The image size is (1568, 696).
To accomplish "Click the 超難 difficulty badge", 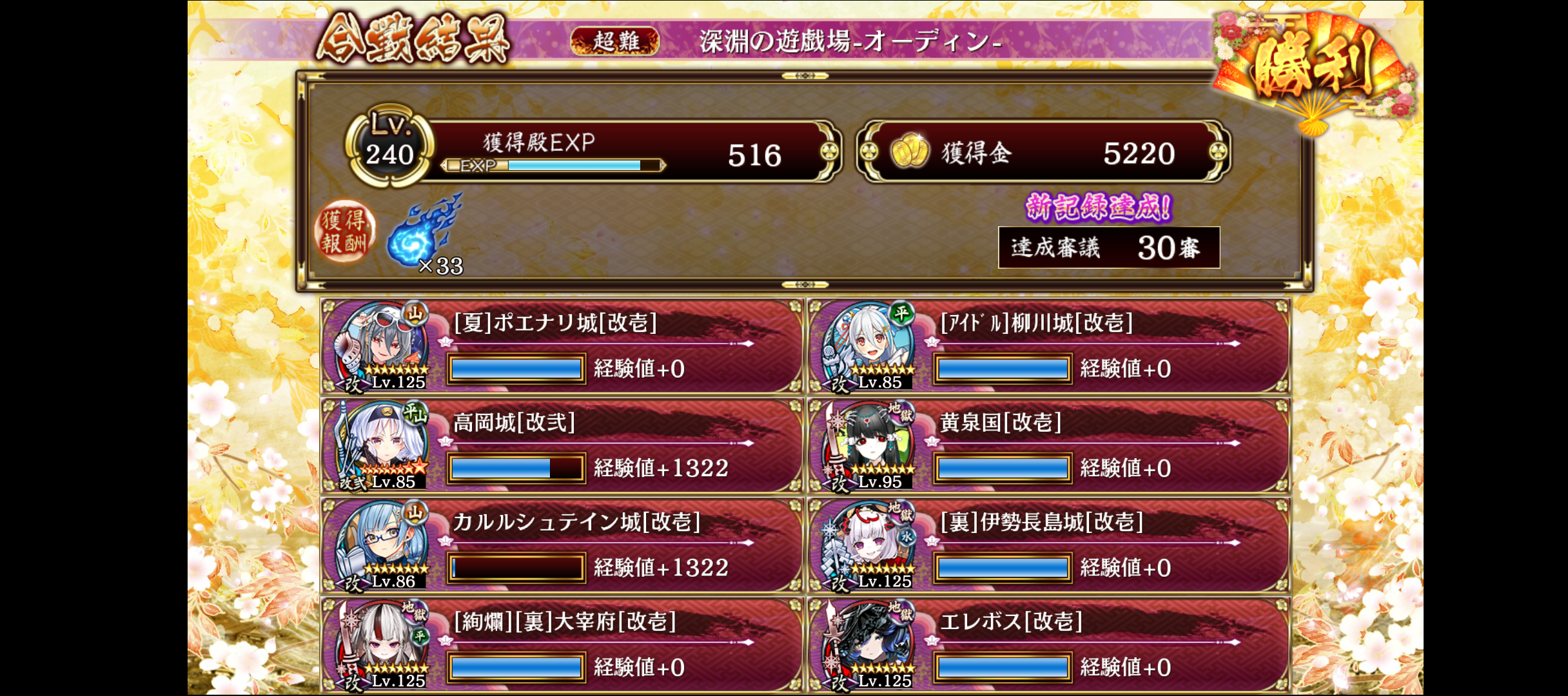I will pos(615,41).
